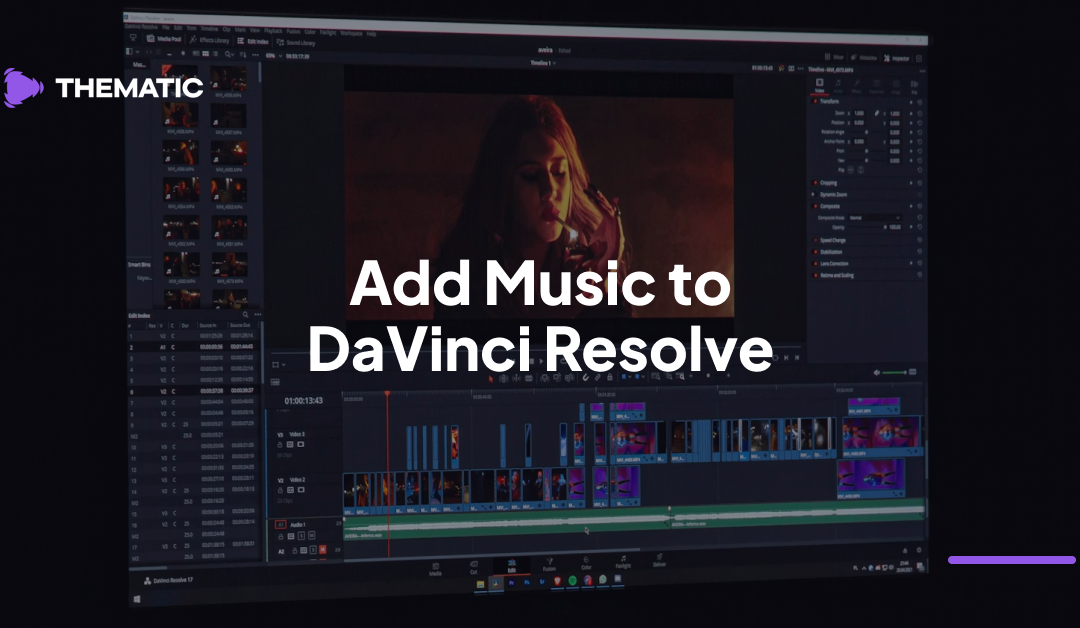Image resolution: width=1080 pixels, height=628 pixels.
Task: Open the Inspector panel
Action: tap(898, 57)
